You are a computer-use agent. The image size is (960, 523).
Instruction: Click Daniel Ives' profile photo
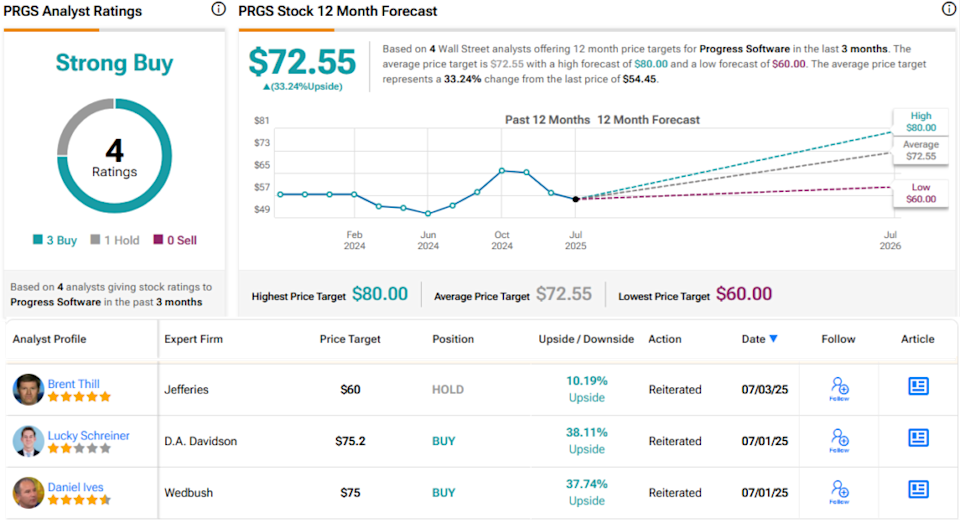pyautogui.click(x=28, y=492)
